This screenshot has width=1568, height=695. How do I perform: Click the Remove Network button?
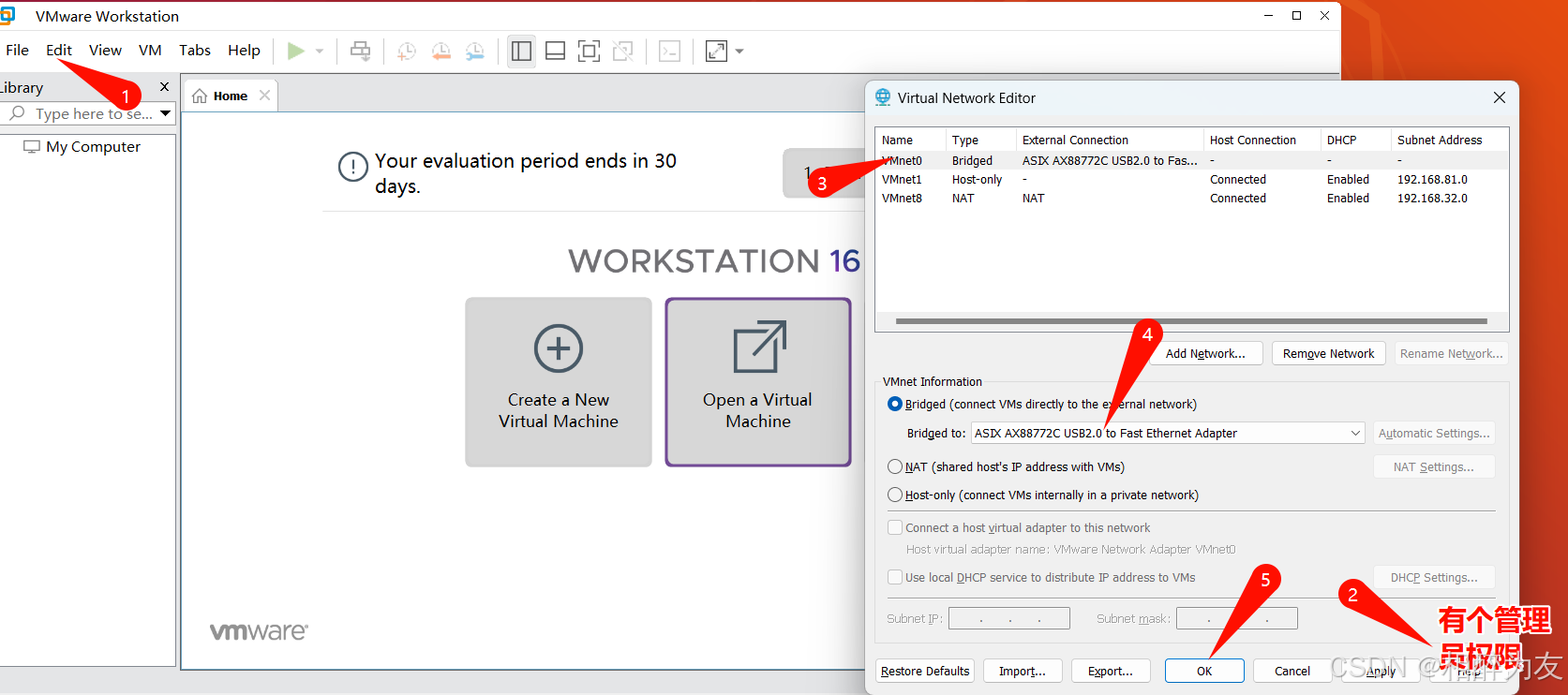pos(1328,353)
